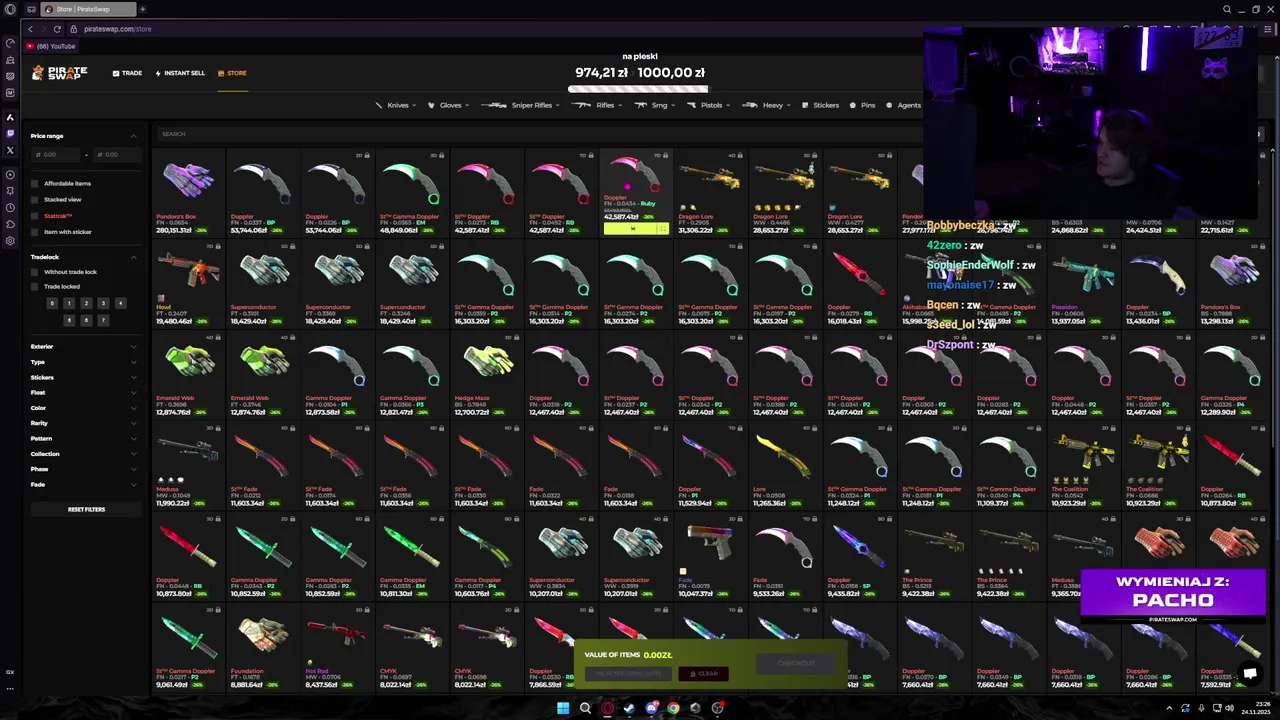Image resolution: width=1280 pixels, height=720 pixels.
Task: Open the extensions cube icon in sidebar
Action: click(10, 224)
